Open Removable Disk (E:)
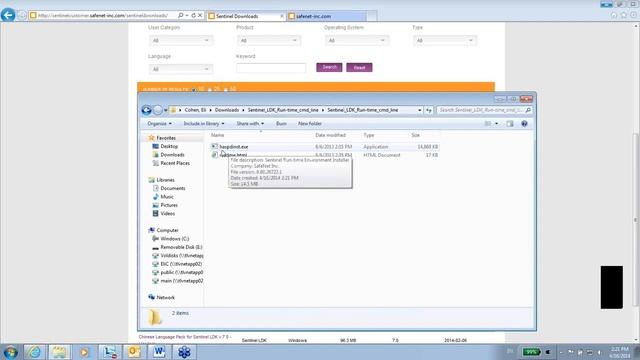640x360 pixels. tap(181, 247)
